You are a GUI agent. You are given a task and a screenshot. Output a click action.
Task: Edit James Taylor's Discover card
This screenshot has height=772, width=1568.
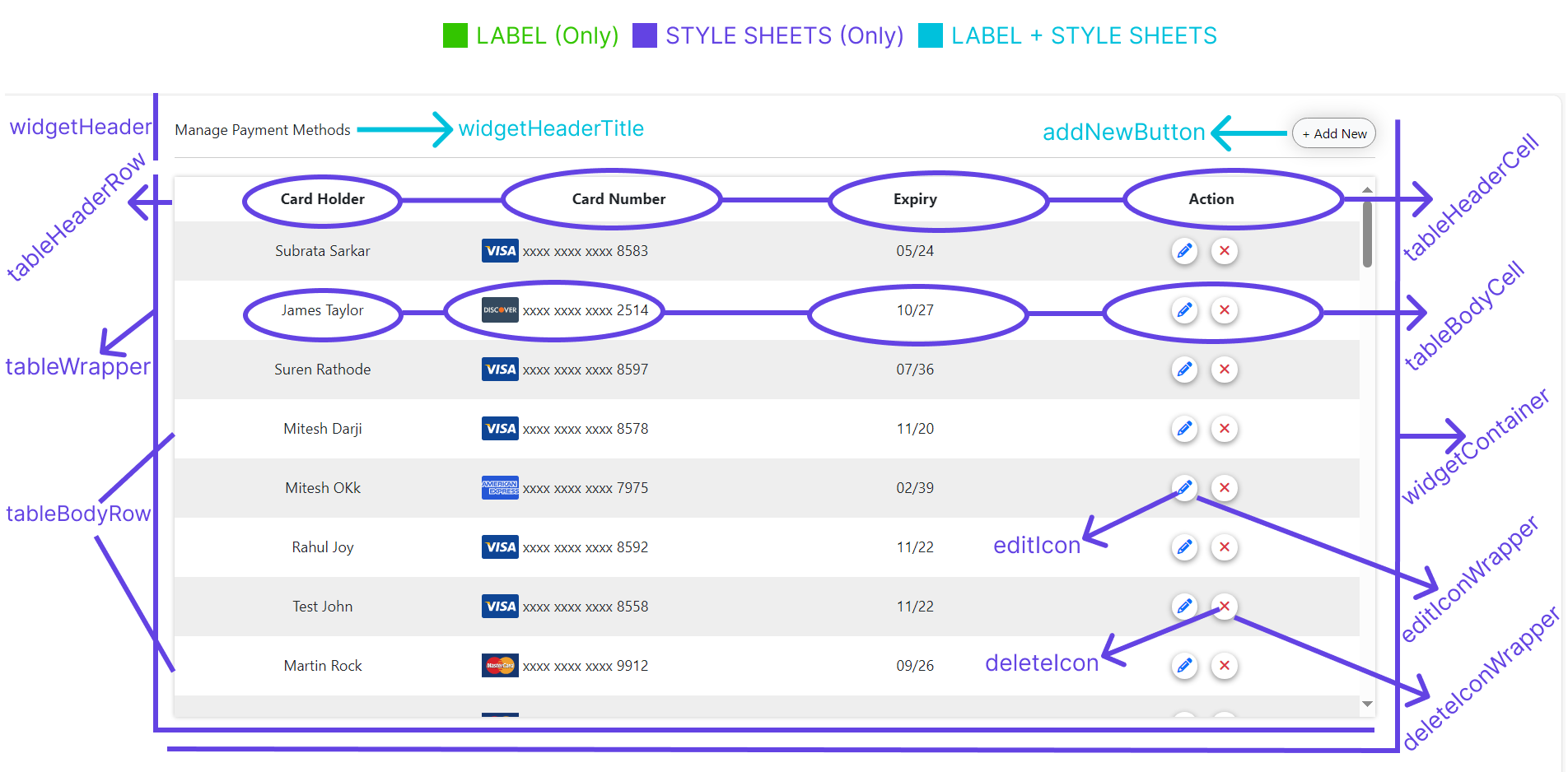[1184, 310]
